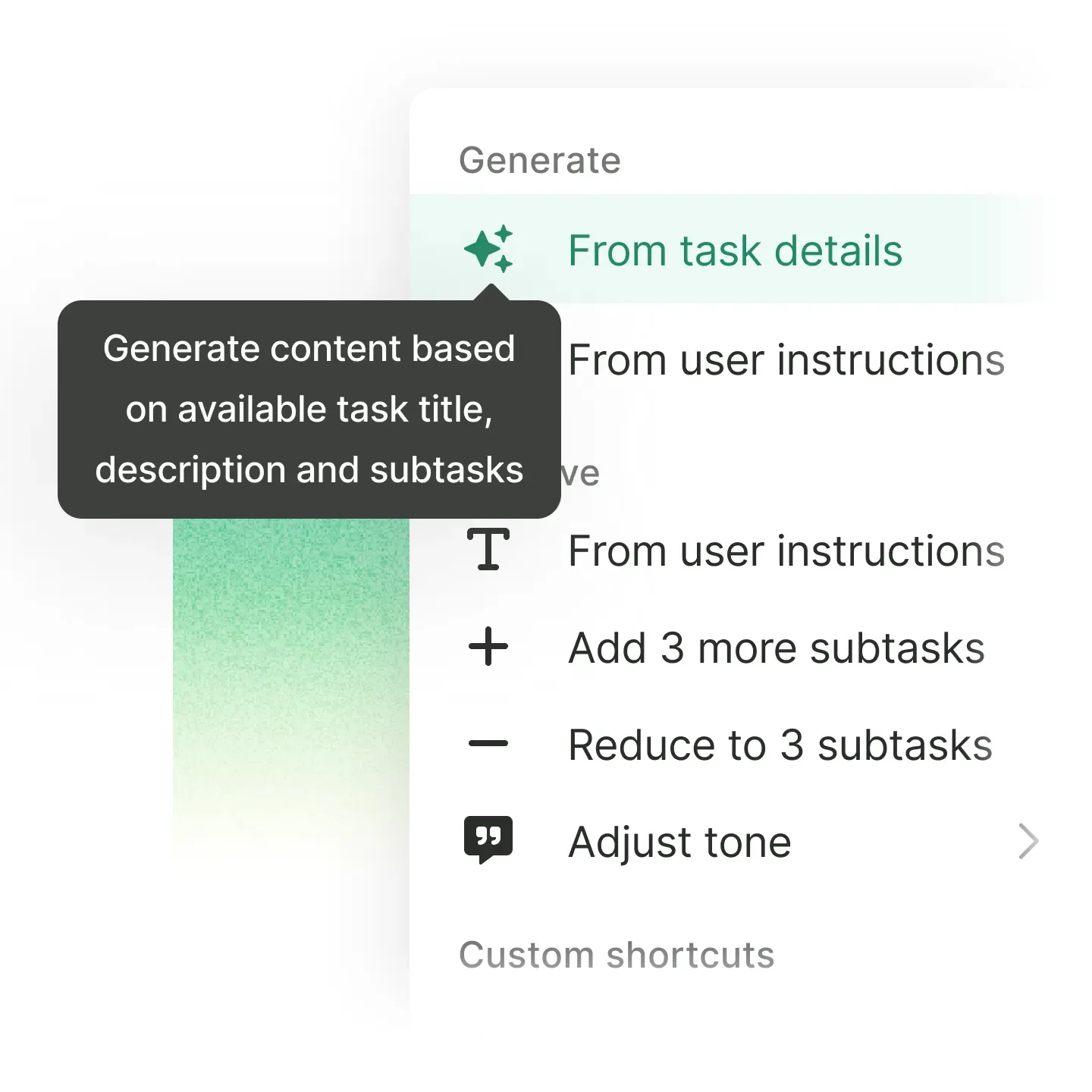1092x1092 pixels.
Task: Click the sparkle icon beside From task details
Action: tap(488, 249)
